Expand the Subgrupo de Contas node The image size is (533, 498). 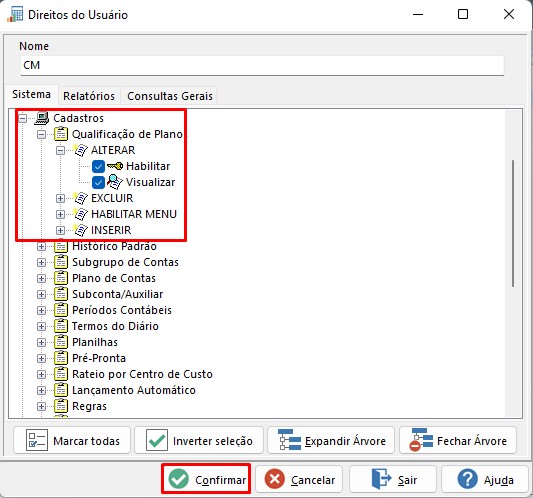[x=41, y=262]
